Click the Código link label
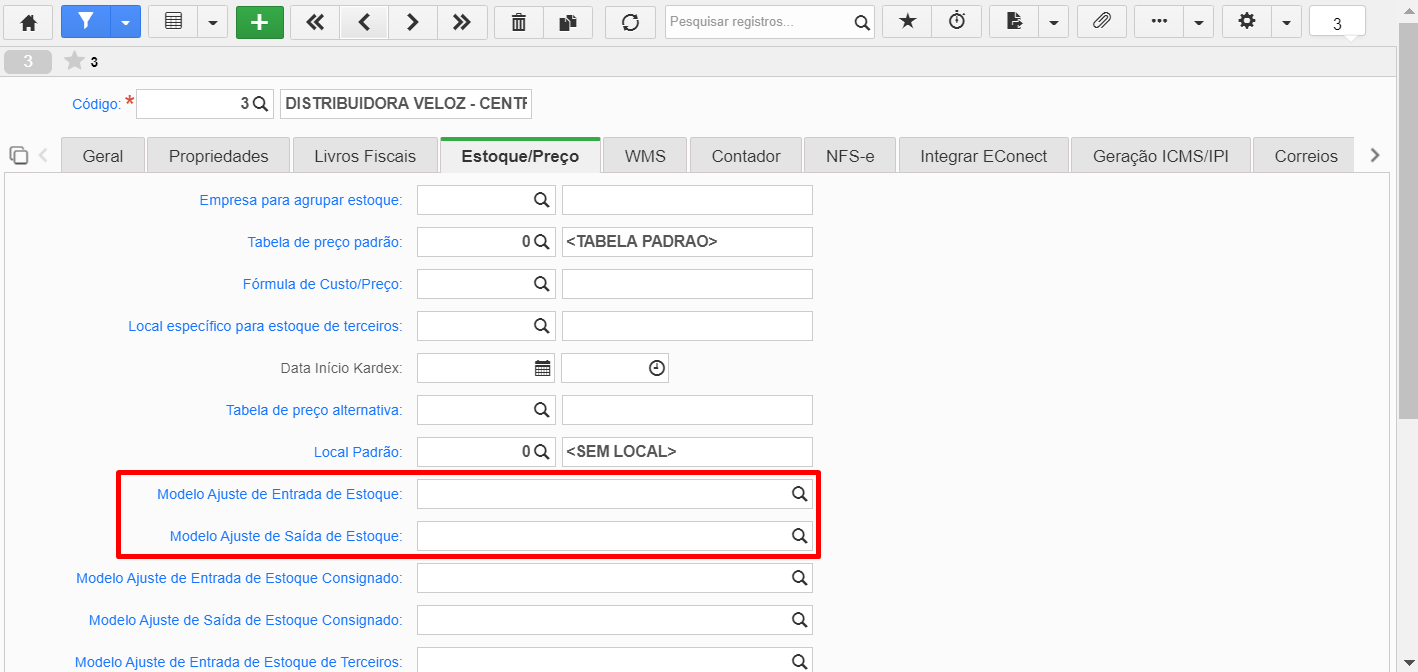The image size is (1418, 672). click(96, 104)
